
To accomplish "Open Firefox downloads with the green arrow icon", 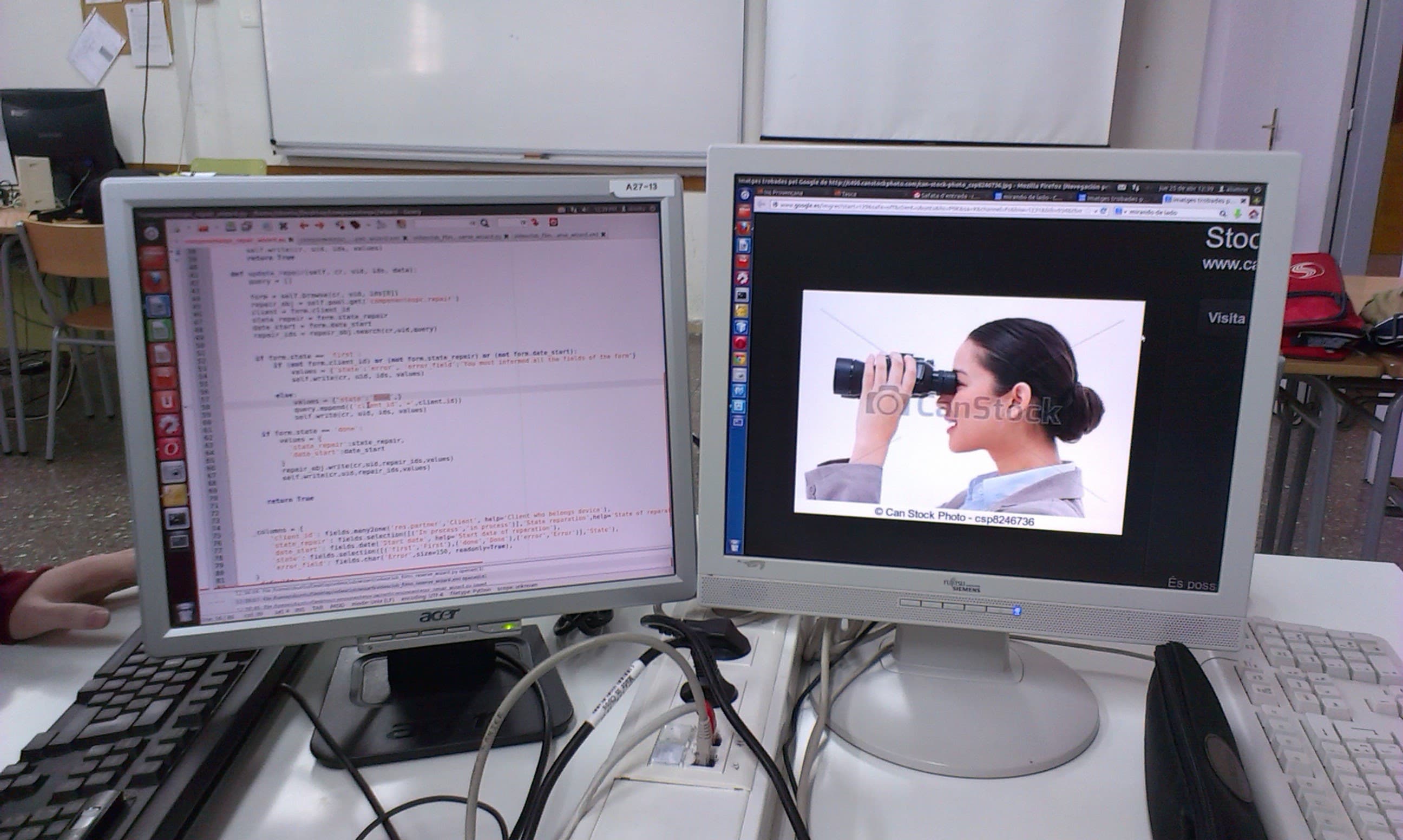I will [1237, 214].
